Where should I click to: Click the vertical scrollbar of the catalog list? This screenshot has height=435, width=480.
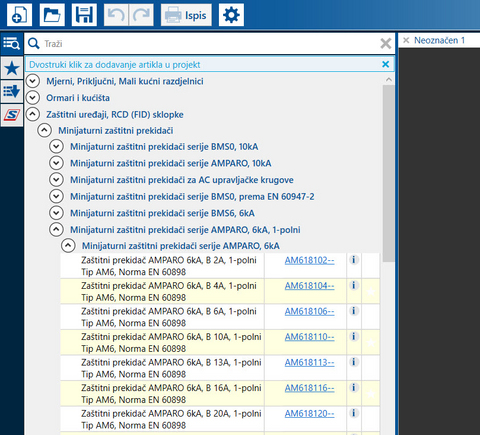click(x=389, y=173)
